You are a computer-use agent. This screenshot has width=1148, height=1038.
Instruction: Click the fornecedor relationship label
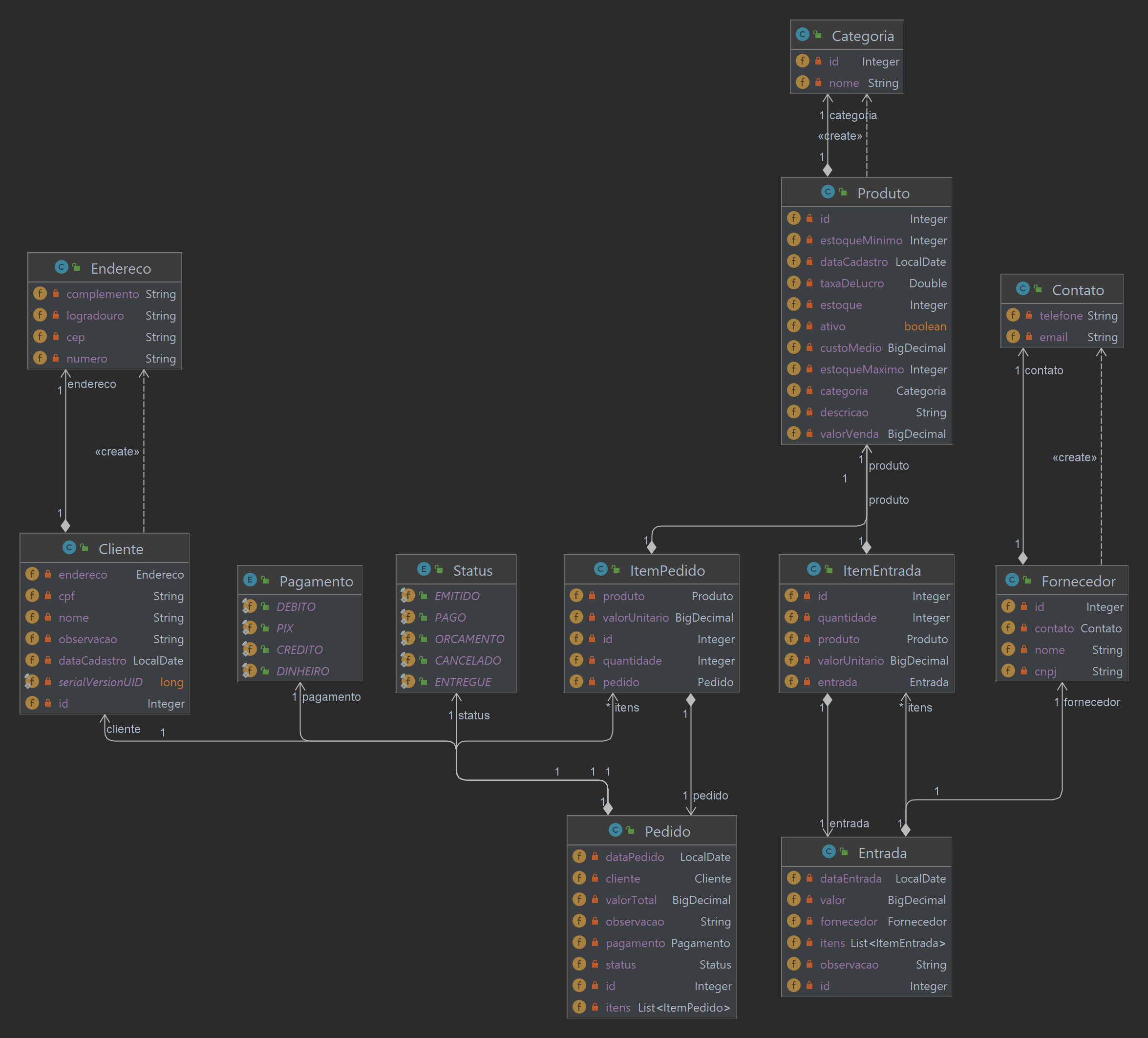pyautogui.click(x=1091, y=702)
